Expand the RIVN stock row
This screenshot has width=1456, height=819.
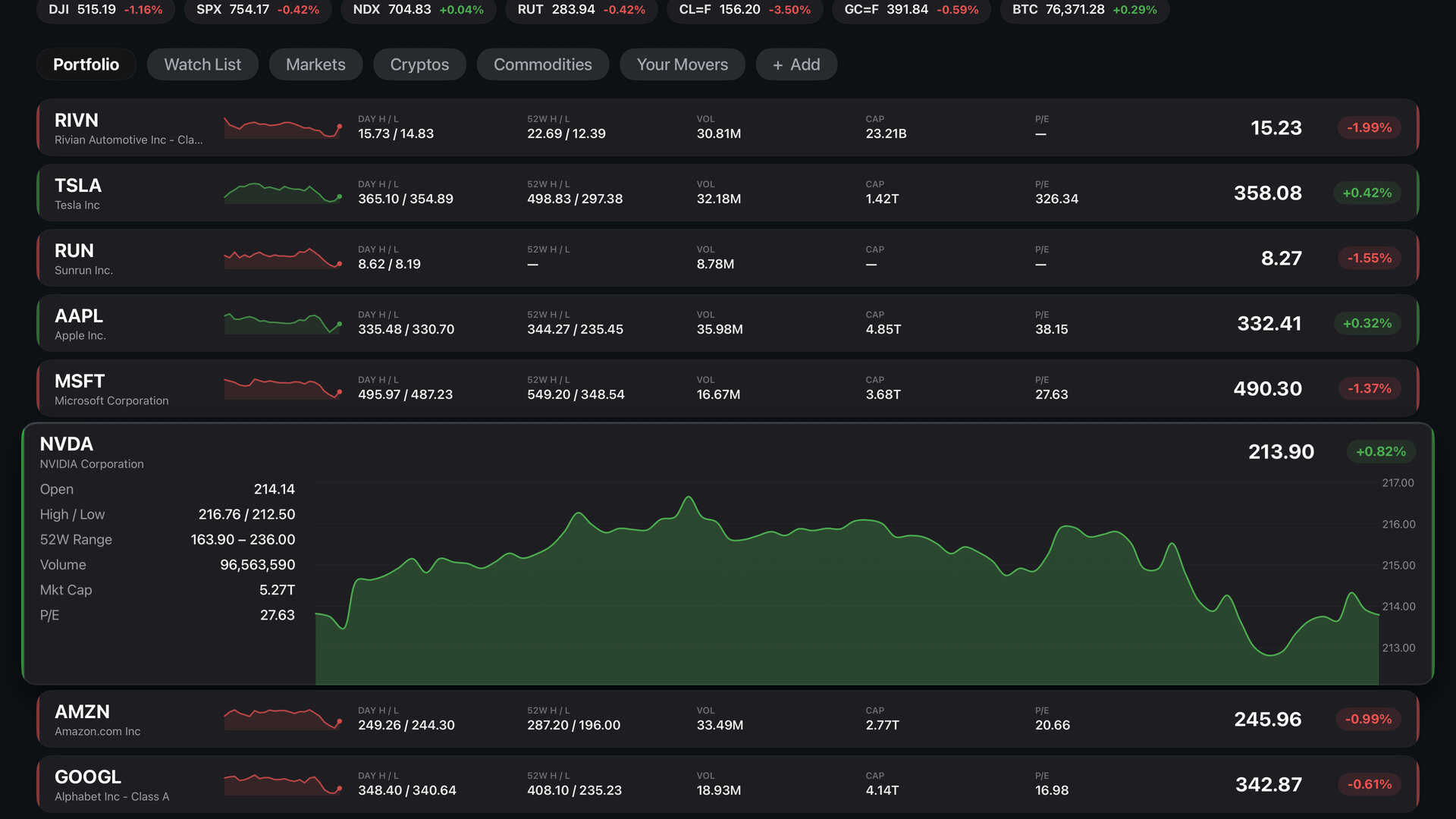[728, 127]
